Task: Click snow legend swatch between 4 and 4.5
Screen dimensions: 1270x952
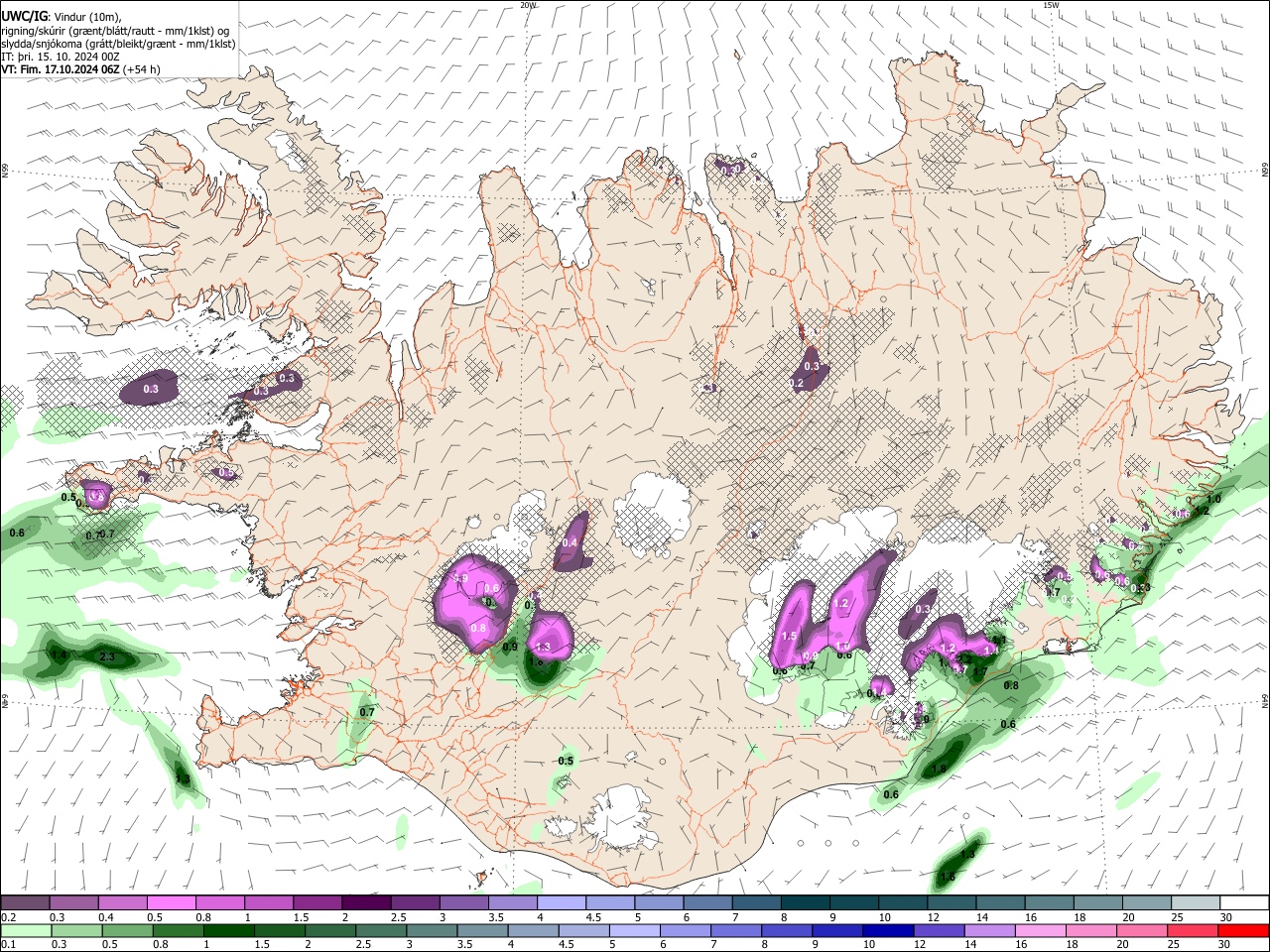Action: (x=561, y=902)
